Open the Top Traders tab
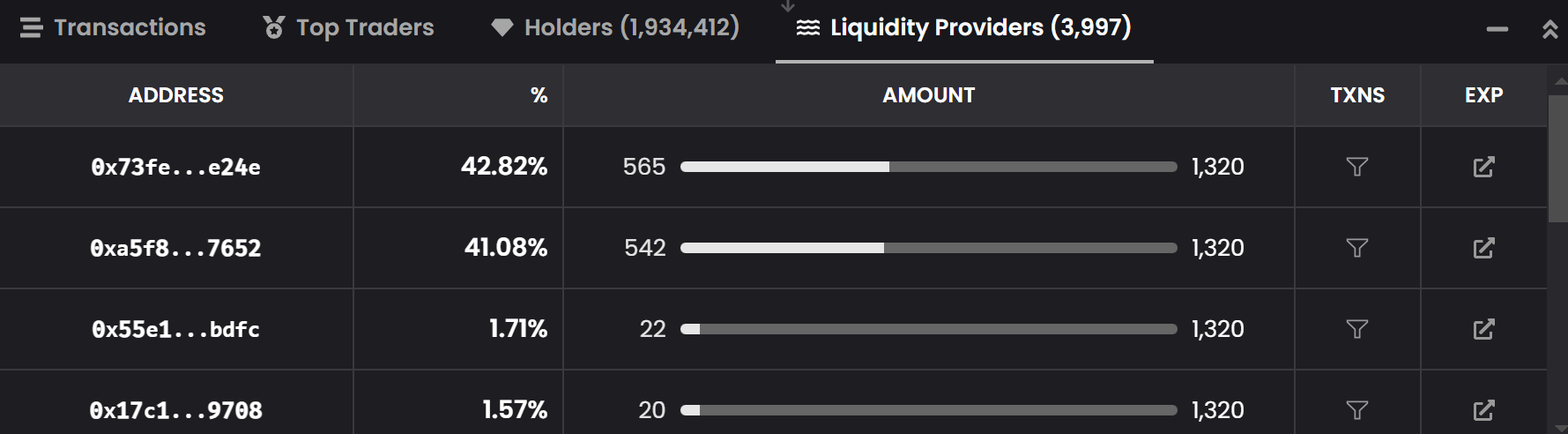This screenshot has width=1568, height=434. 349,28
